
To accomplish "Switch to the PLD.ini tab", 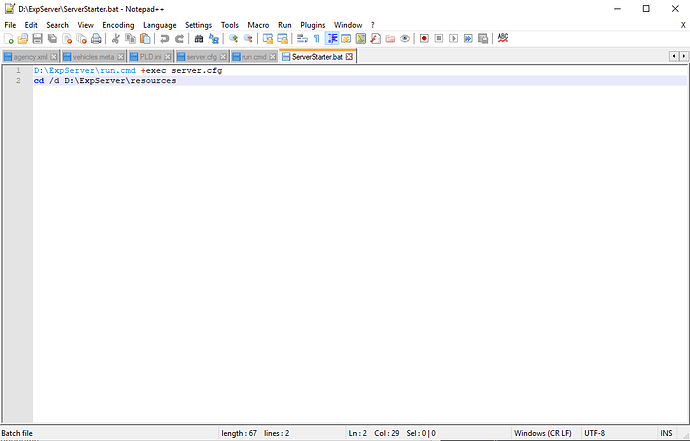I will click(150, 57).
